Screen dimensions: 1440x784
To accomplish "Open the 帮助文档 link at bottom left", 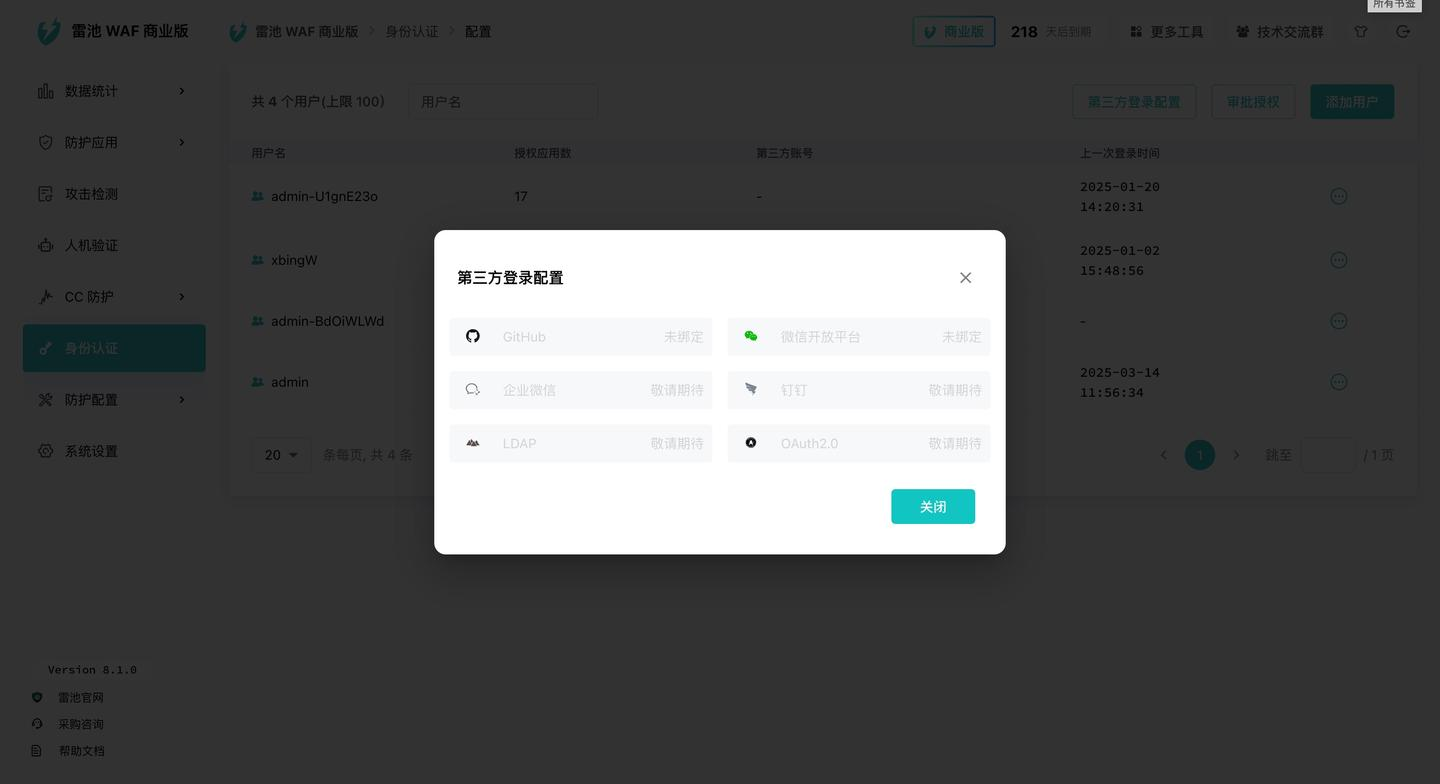I will point(81,750).
